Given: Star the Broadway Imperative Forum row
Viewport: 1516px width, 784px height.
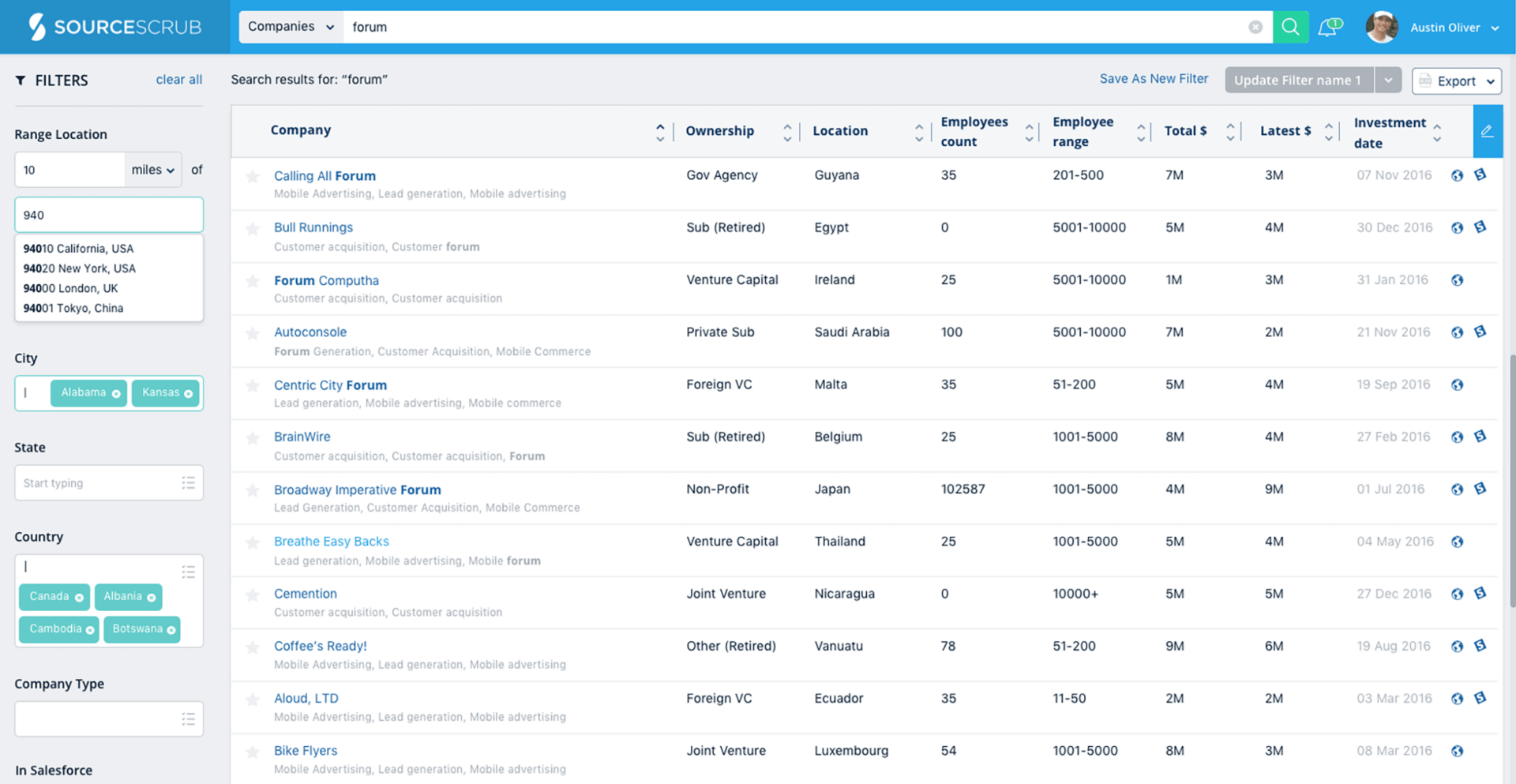Looking at the screenshot, I should click(x=253, y=490).
